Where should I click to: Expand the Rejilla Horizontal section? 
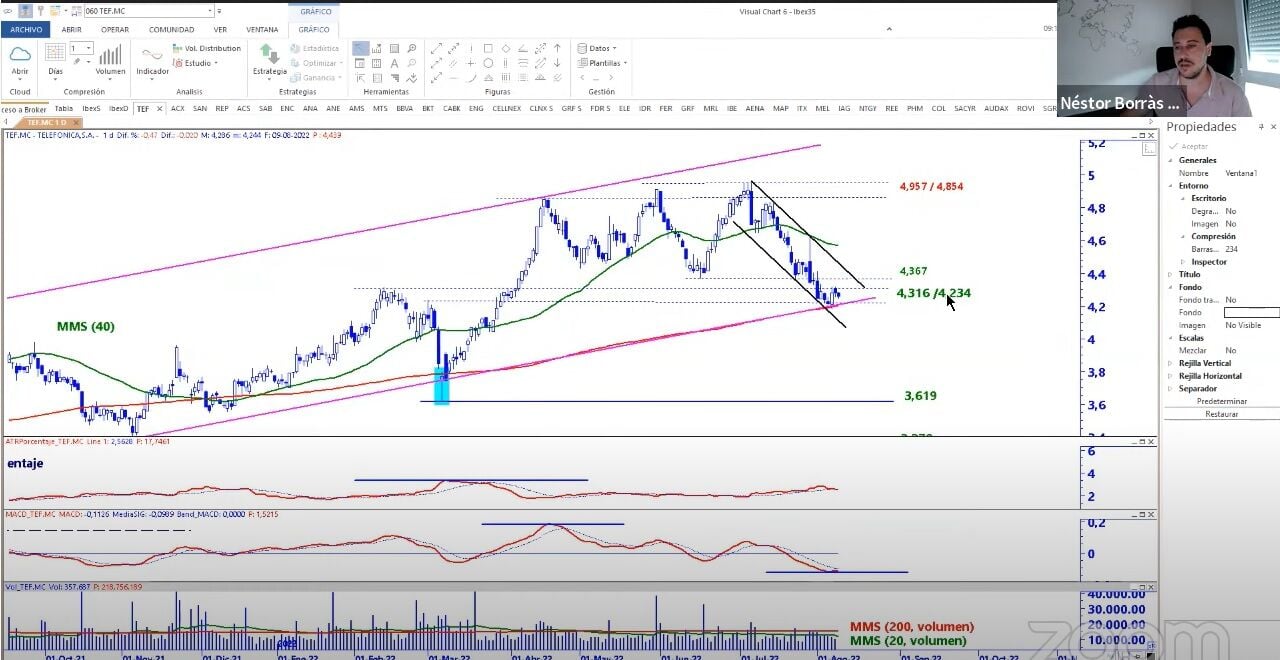(1172, 376)
